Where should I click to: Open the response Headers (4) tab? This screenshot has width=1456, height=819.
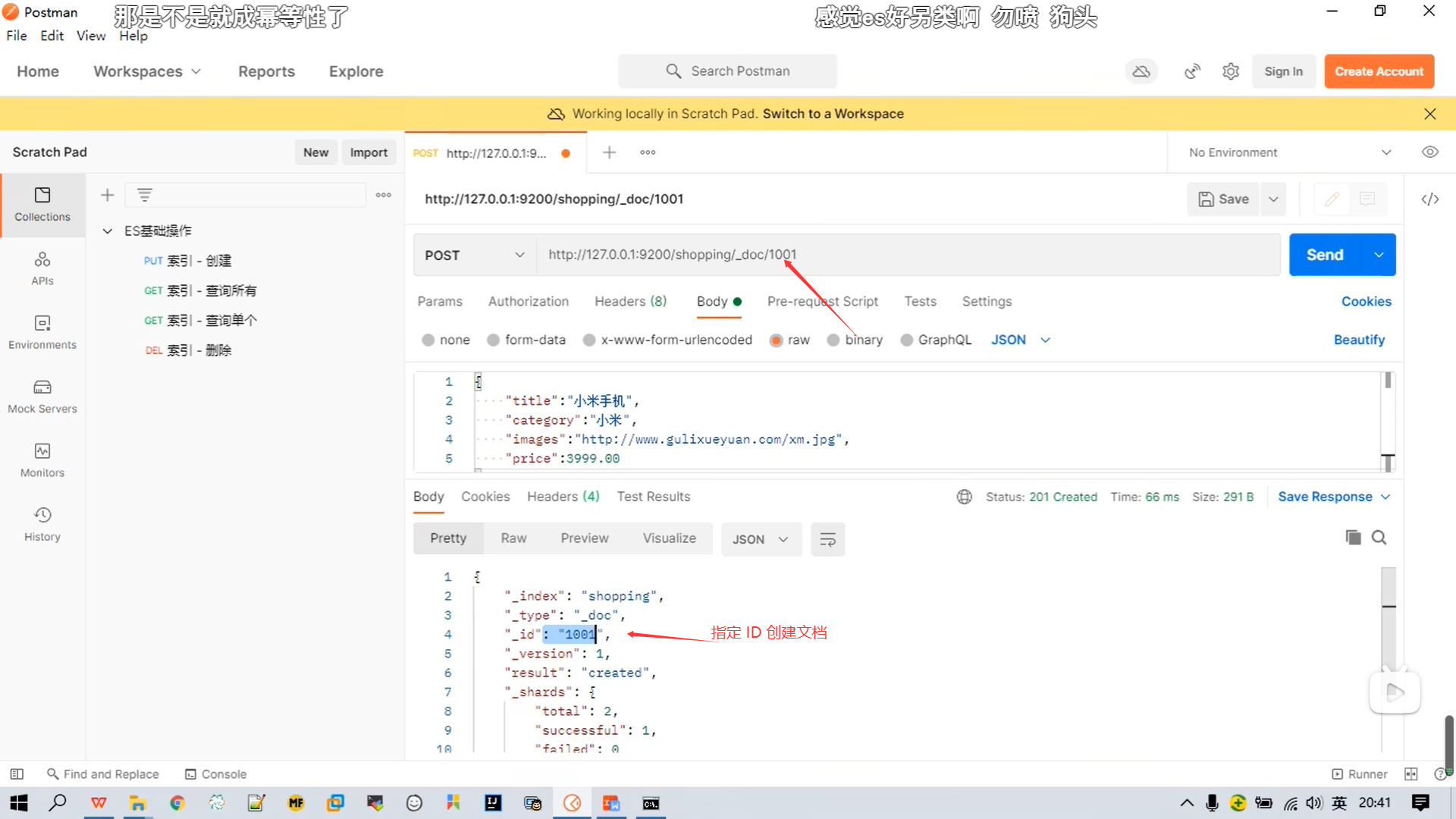[563, 497]
